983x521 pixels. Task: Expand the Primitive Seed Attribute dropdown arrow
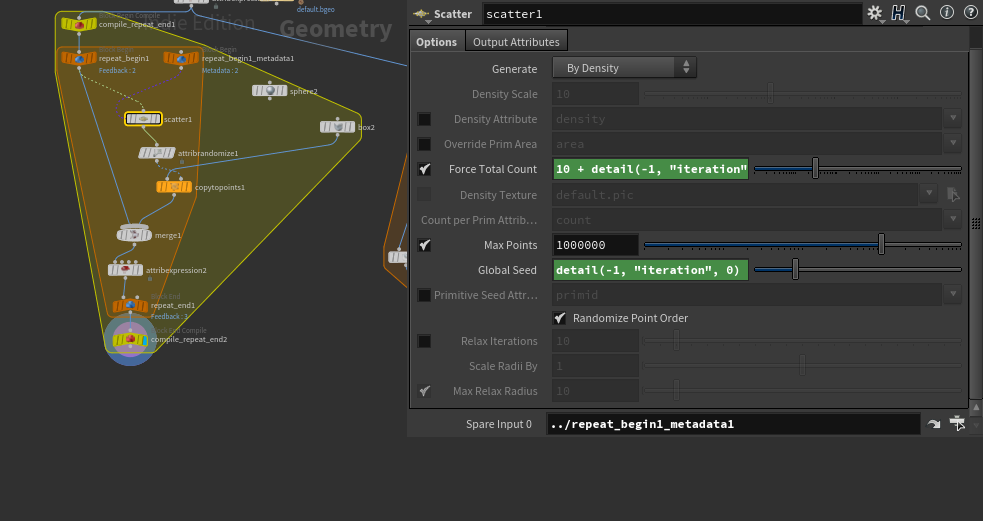point(953,295)
